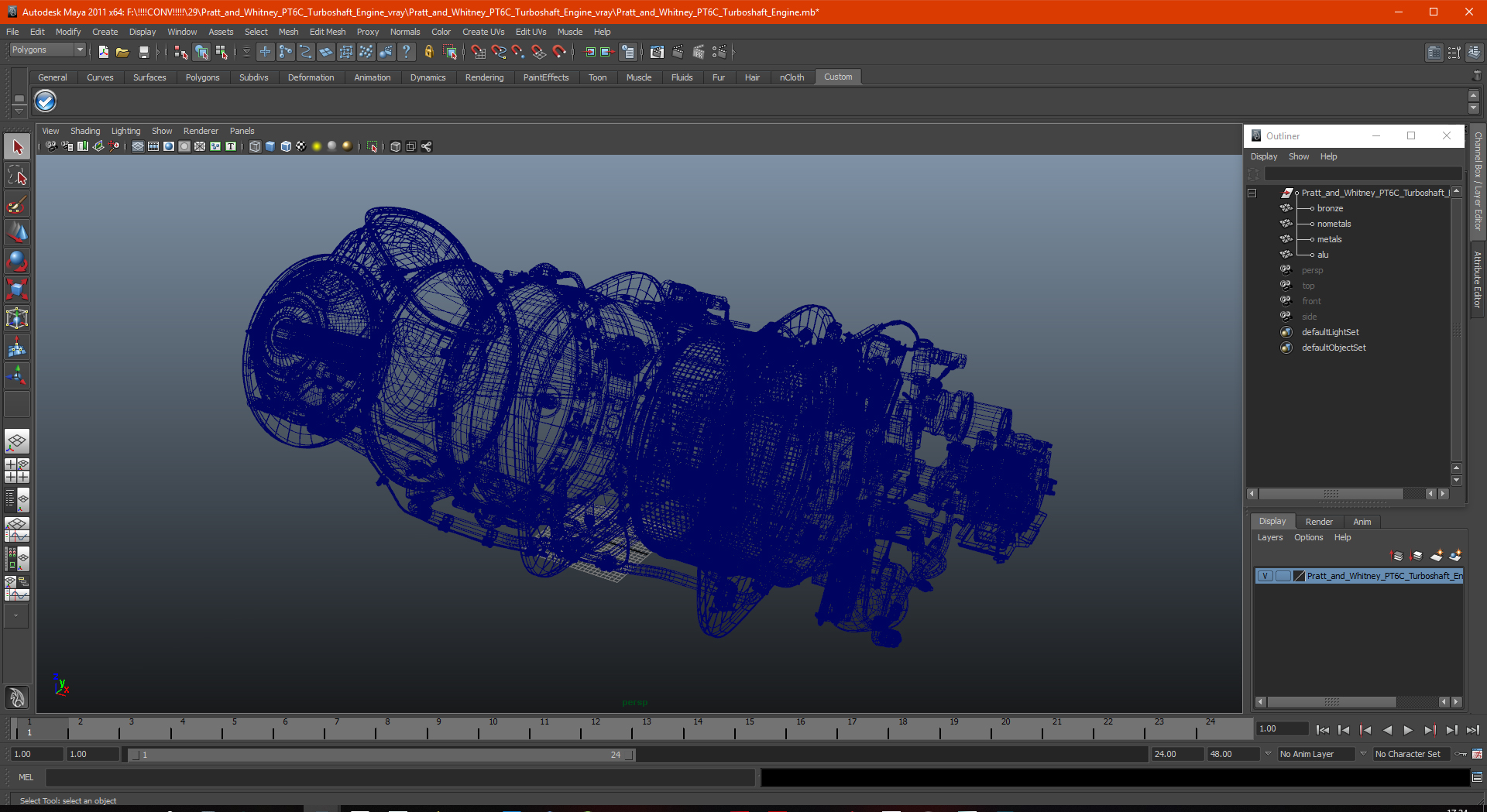Open Render Settings icon
1487x812 pixels.
click(x=719, y=52)
